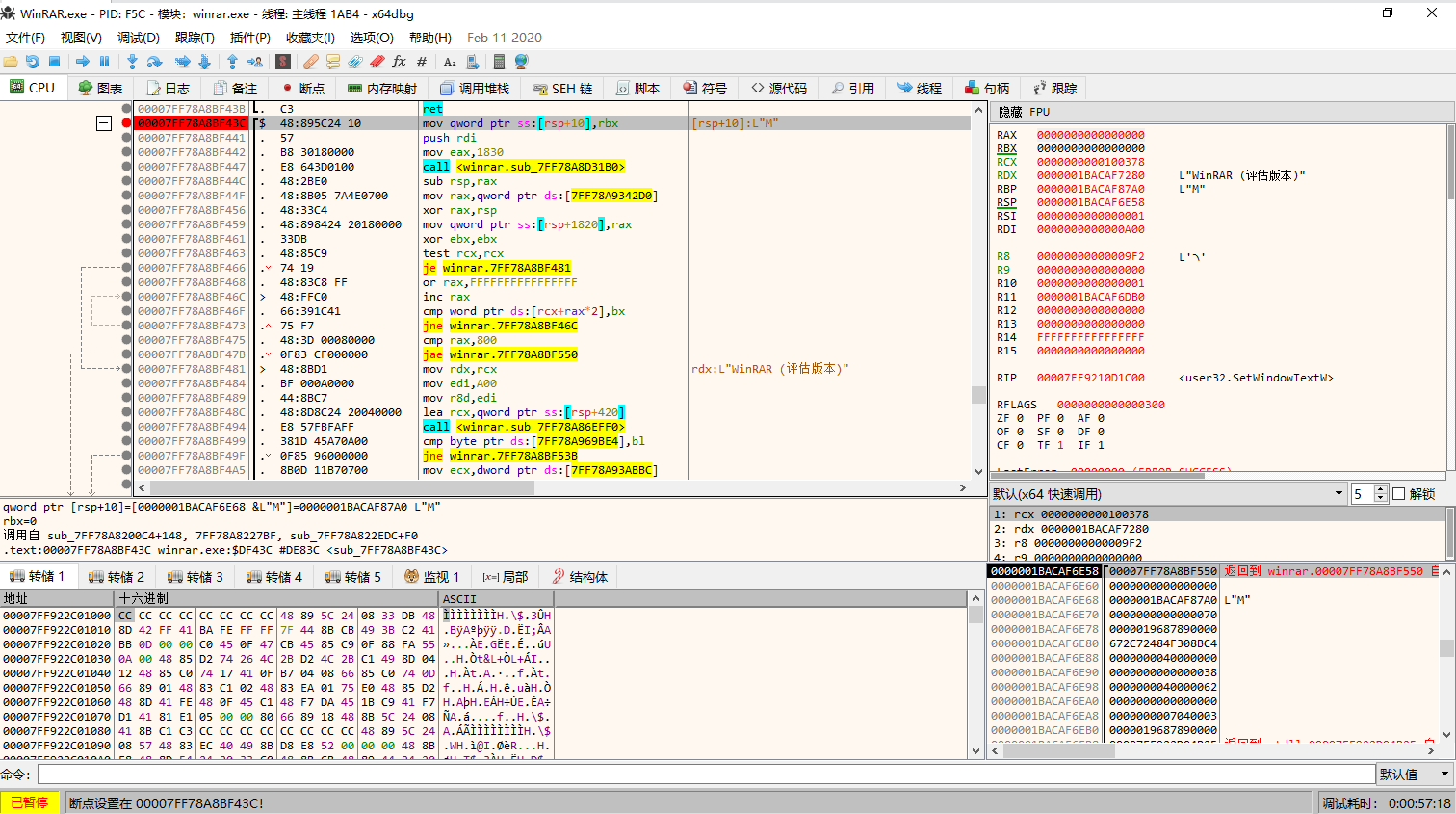
Task: Toggle the red breakpoint at 00007FF78A8BF43C
Action: (126, 123)
